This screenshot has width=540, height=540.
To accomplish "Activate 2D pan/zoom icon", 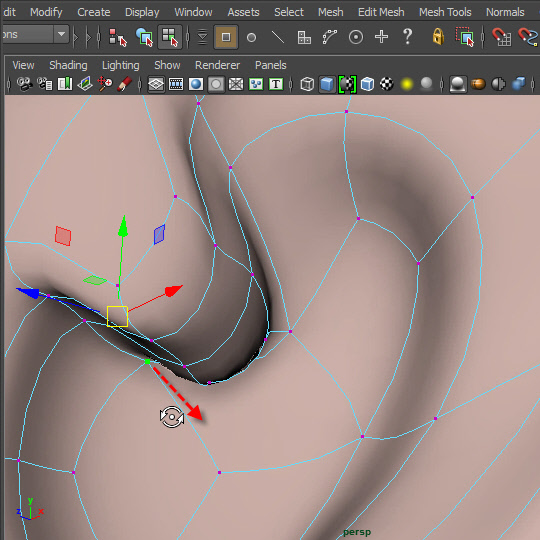I will 105,84.
